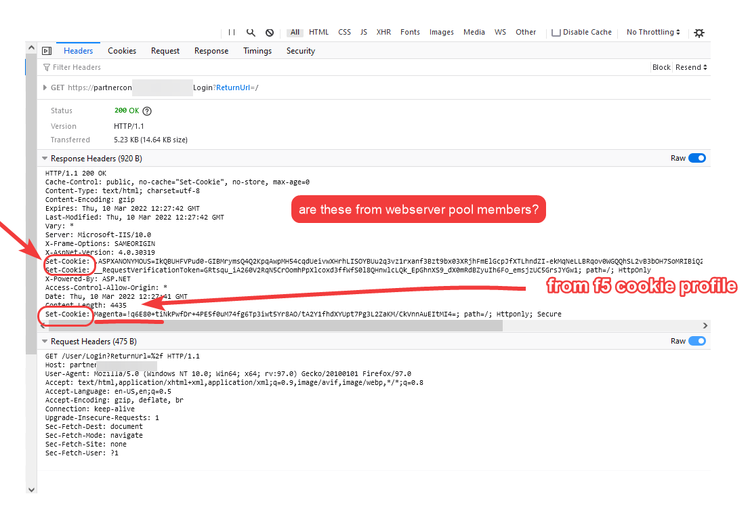Select the Cache-Control response header line
750x511 pixels.
pyautogui.click(x=177, y=182)
